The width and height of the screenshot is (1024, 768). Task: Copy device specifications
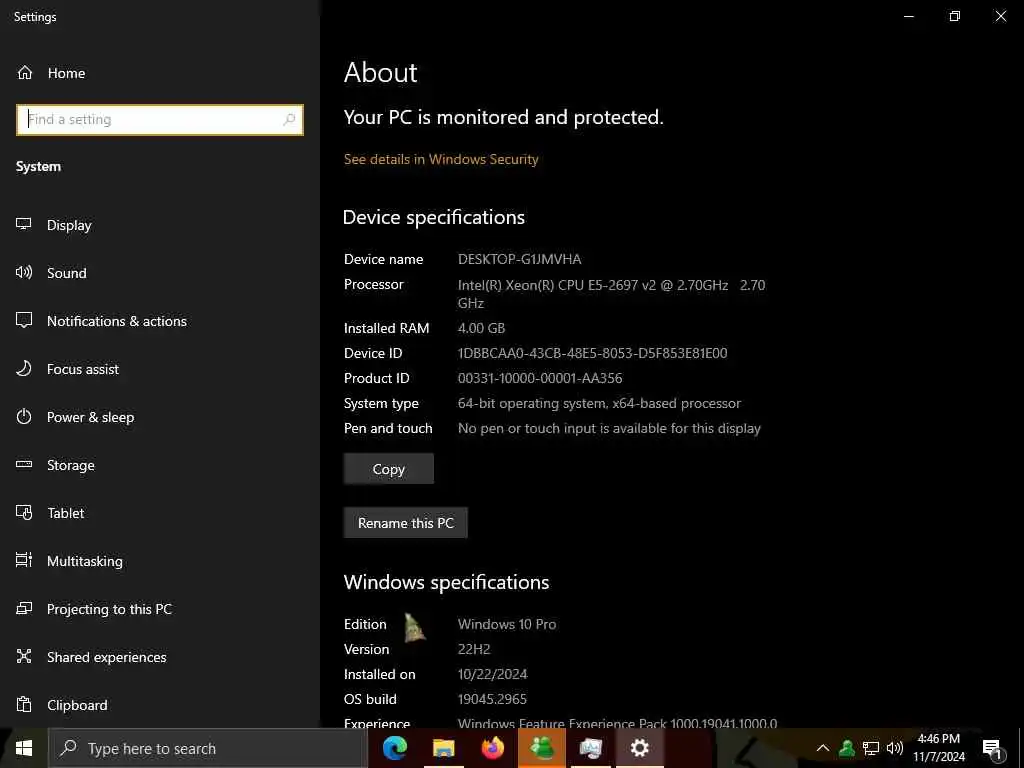[x=389, y=469]
